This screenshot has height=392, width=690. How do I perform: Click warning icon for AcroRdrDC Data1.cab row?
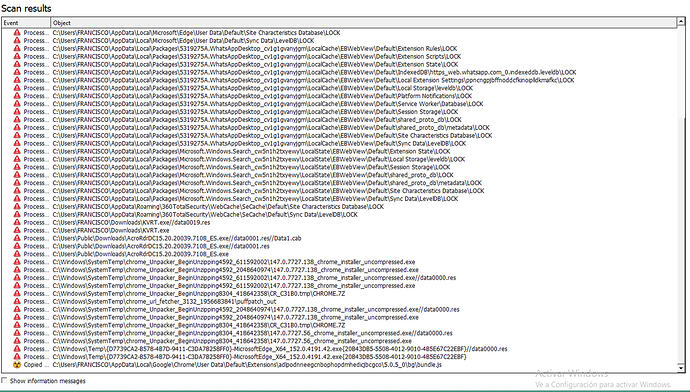17,238
